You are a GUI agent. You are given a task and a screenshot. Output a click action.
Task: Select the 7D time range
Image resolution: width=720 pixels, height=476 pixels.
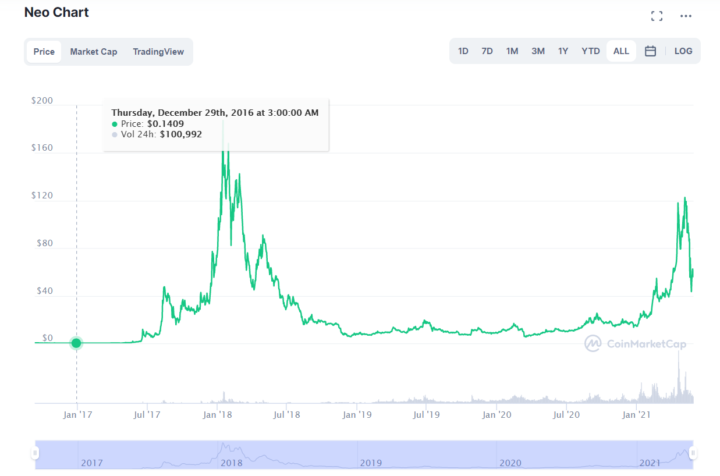487,51
